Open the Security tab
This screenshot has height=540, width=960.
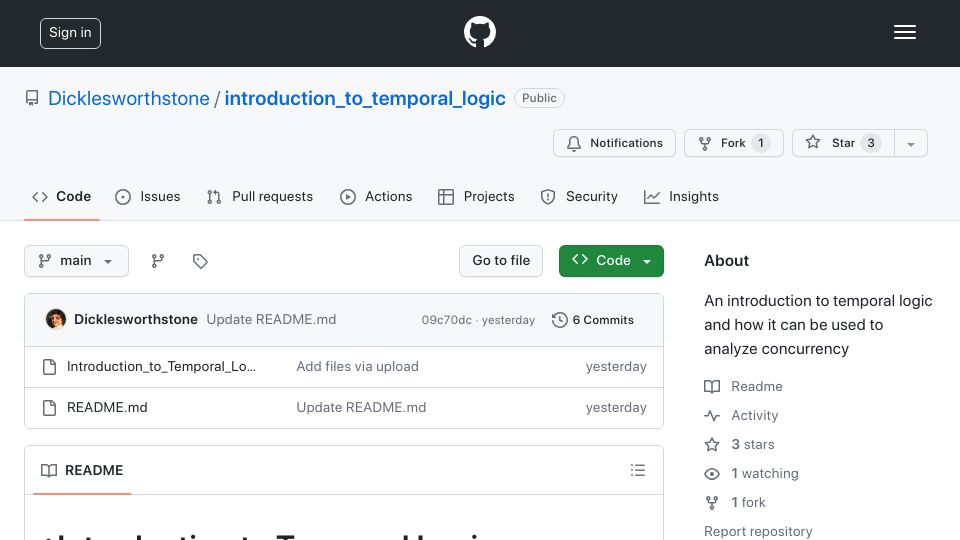(x=579, y=197)
